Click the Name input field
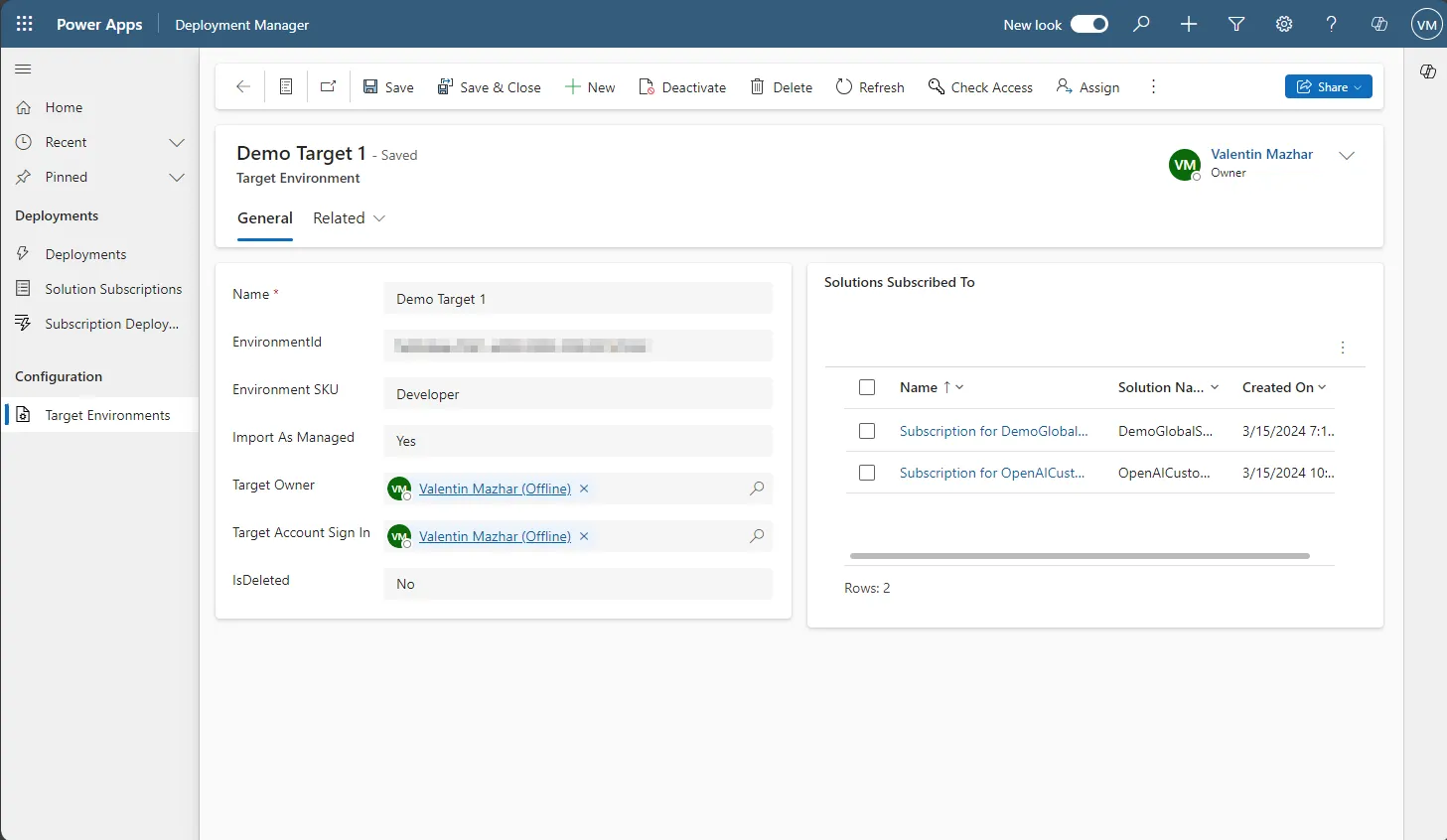 578,298
